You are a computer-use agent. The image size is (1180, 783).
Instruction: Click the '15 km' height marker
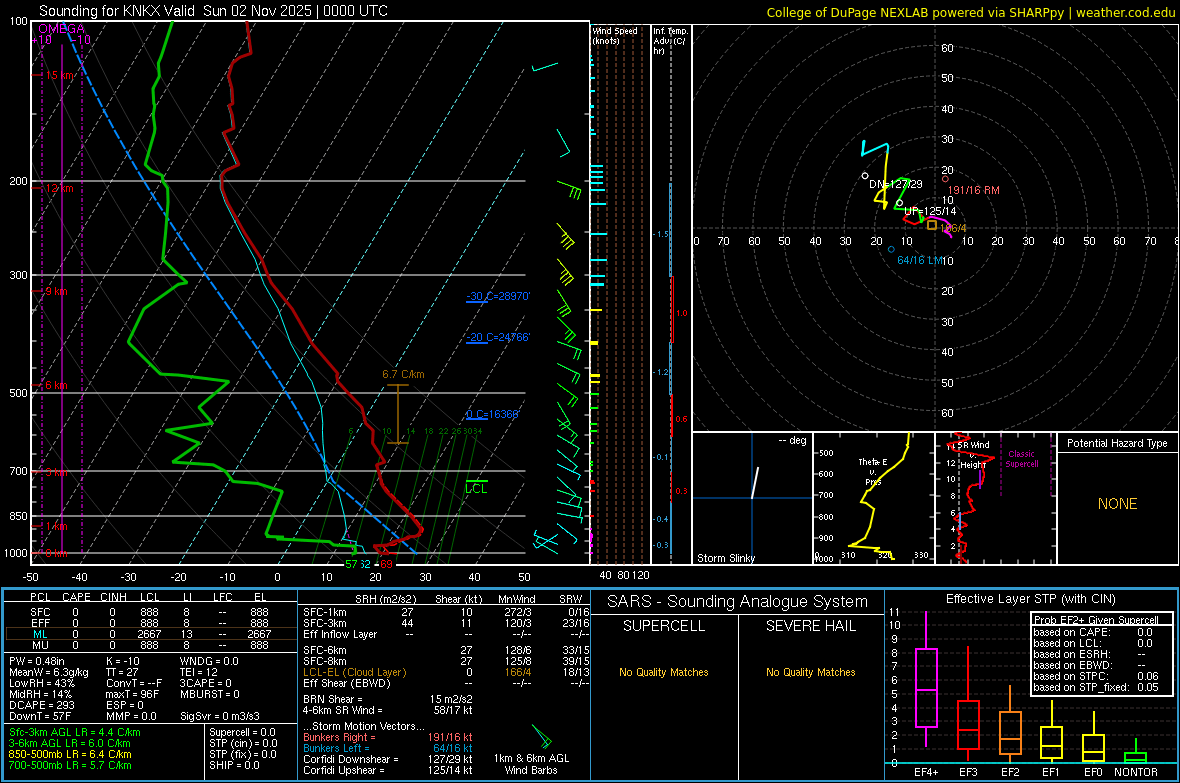point(60,75)
